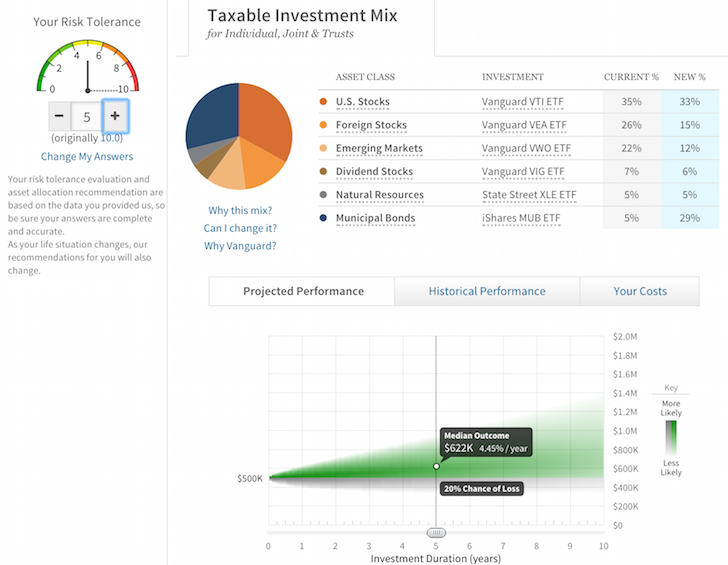Click the 35% current U.S. Stocks value
Viewport: 728px width, 565px height.
point(631,102)
